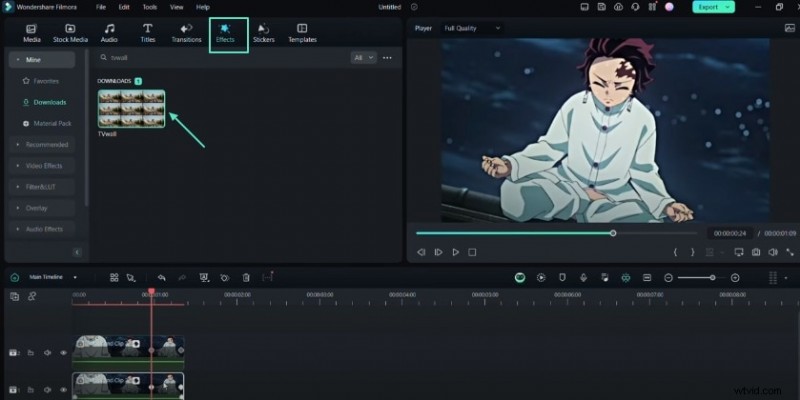The image size is (800, 400).
Task: Adjust the timeline zoom slider
Action: tap(712, 278)
